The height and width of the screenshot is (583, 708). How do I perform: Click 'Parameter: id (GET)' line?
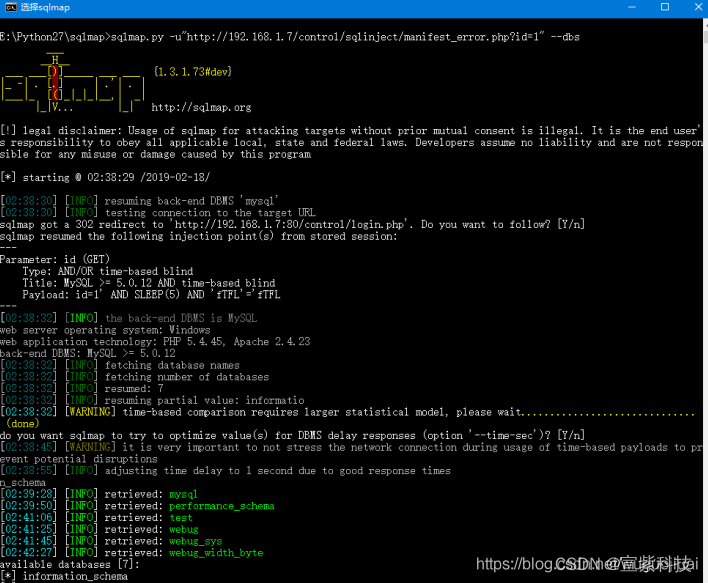click(x=55, y=260)
